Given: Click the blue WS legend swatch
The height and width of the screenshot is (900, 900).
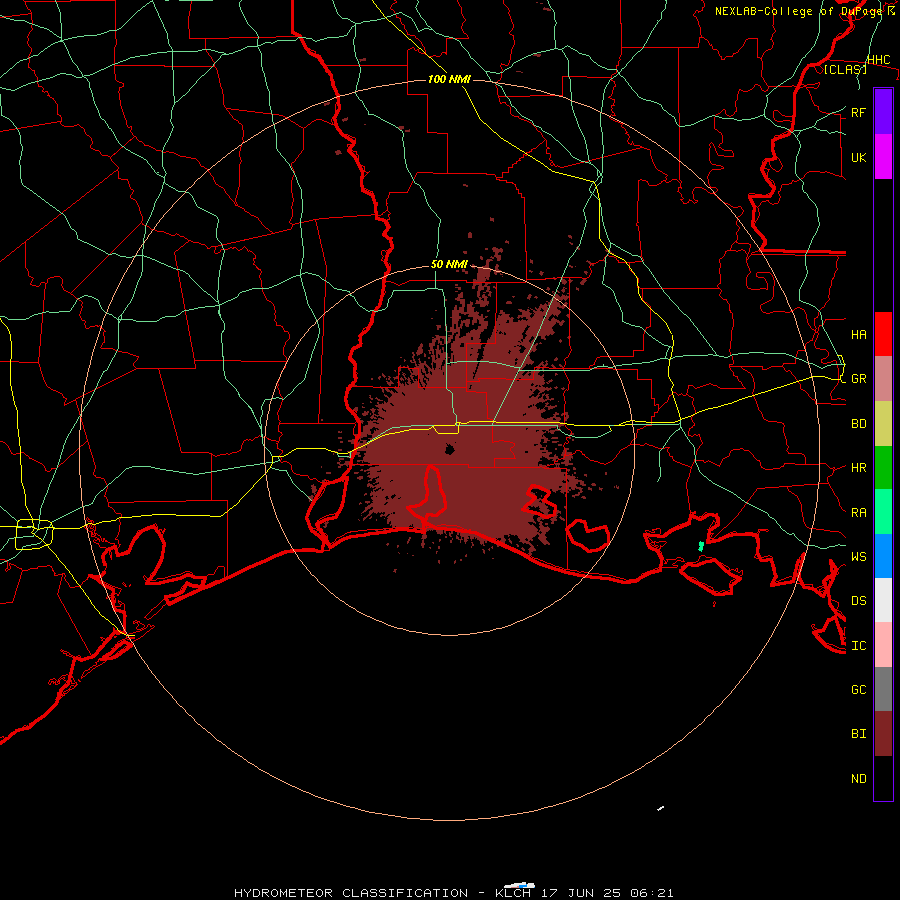Looking at the screenshot, I should point(883,556).
